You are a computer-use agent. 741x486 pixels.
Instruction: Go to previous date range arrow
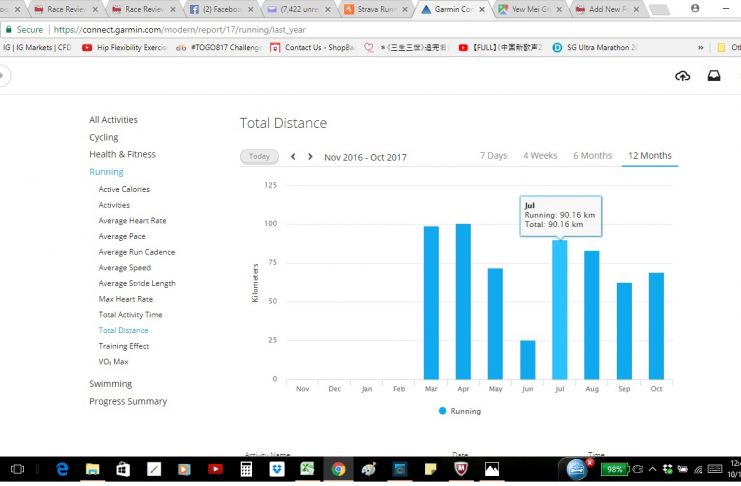click(293, 157)
